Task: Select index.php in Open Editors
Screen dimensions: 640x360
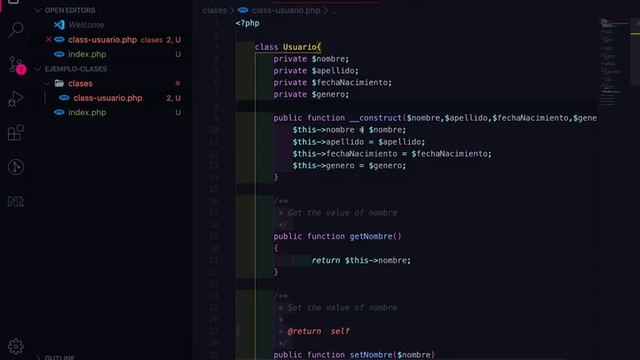Action: pos(87,54)
